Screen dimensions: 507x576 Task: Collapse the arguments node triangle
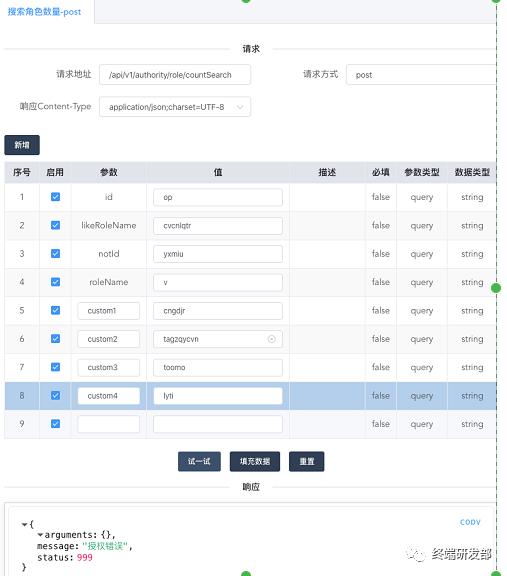(x=40, y=535)
